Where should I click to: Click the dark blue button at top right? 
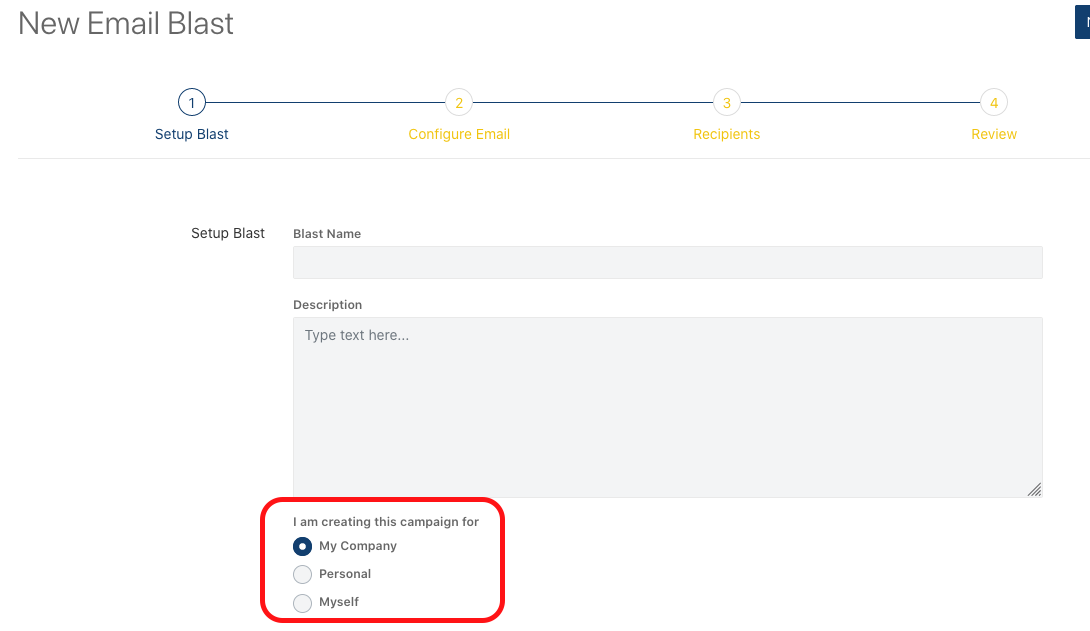(1082, 22)
